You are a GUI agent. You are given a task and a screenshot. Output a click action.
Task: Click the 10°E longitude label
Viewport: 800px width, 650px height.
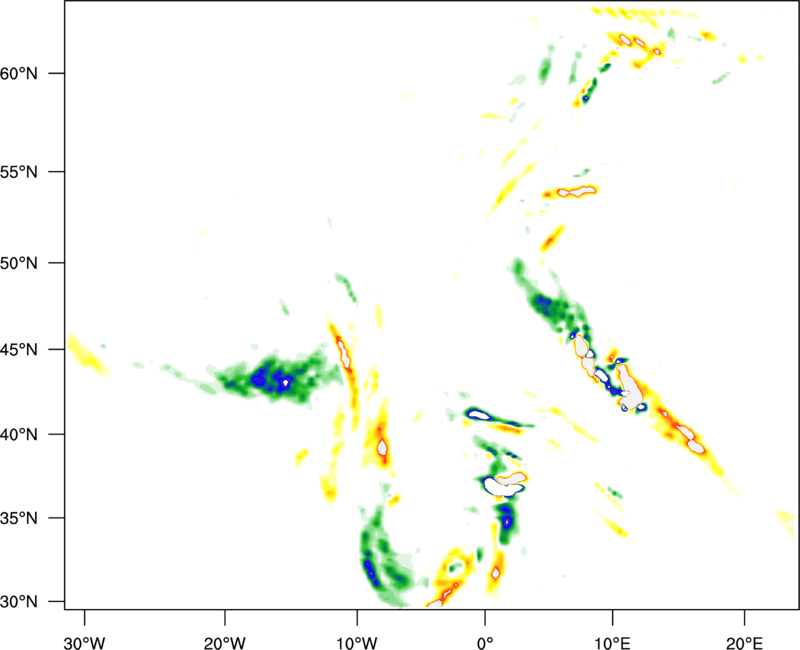[x=612, y=643]
